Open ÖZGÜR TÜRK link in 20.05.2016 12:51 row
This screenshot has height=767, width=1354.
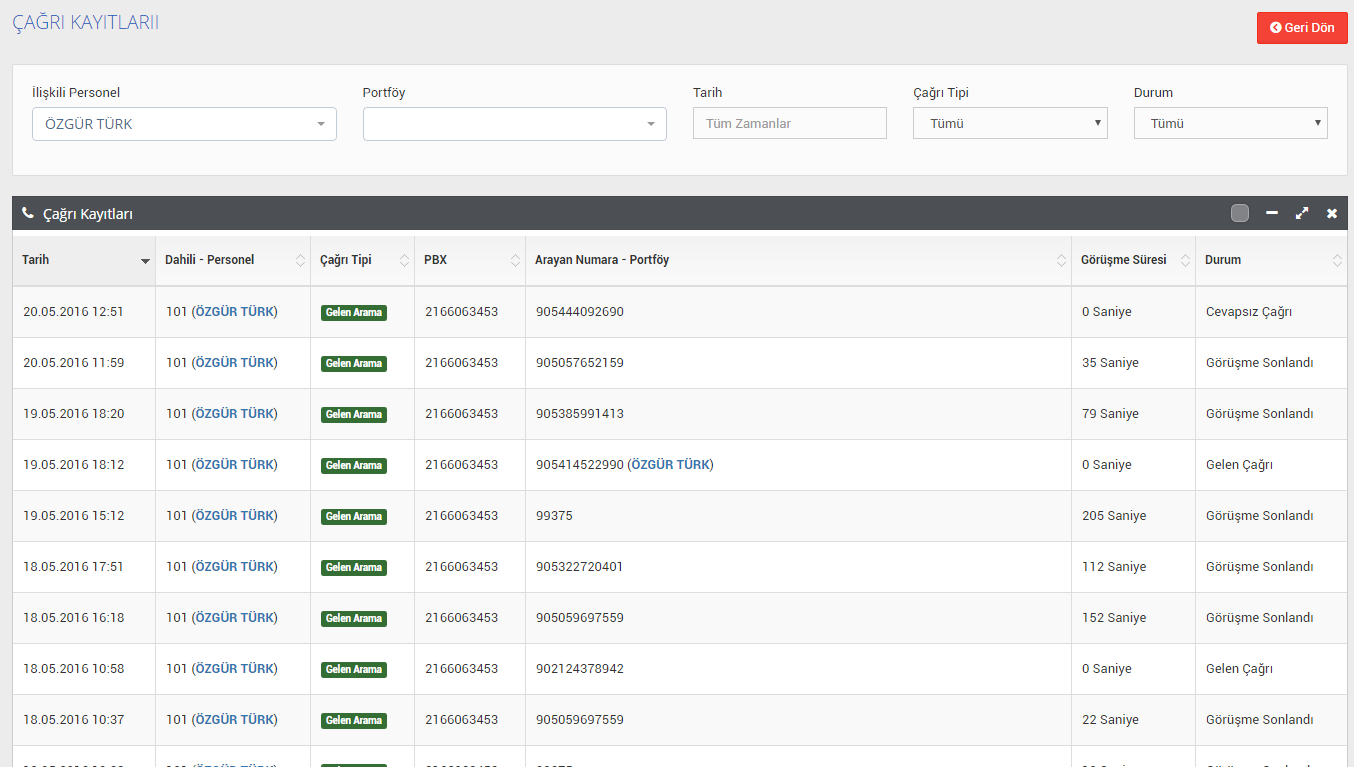pos(235,312)
